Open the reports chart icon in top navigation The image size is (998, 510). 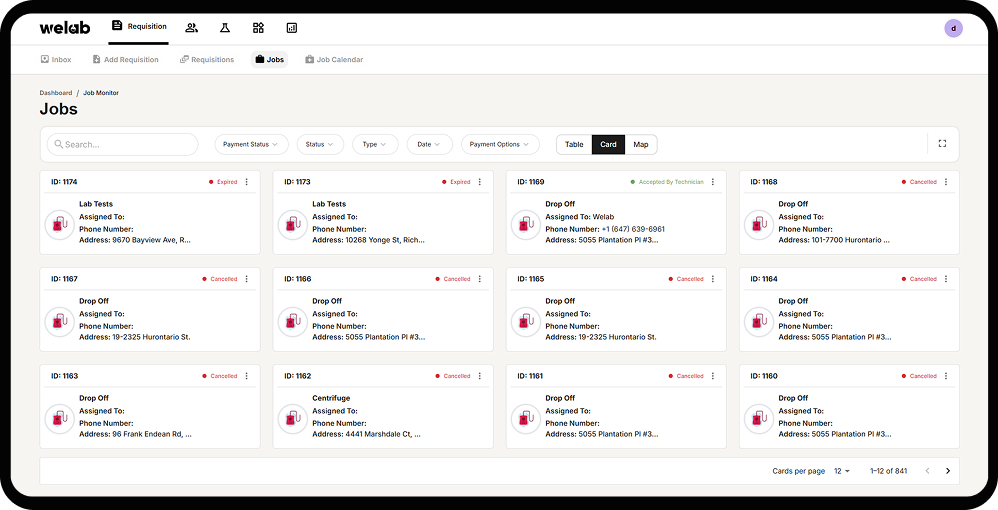(x=292, y=28)
